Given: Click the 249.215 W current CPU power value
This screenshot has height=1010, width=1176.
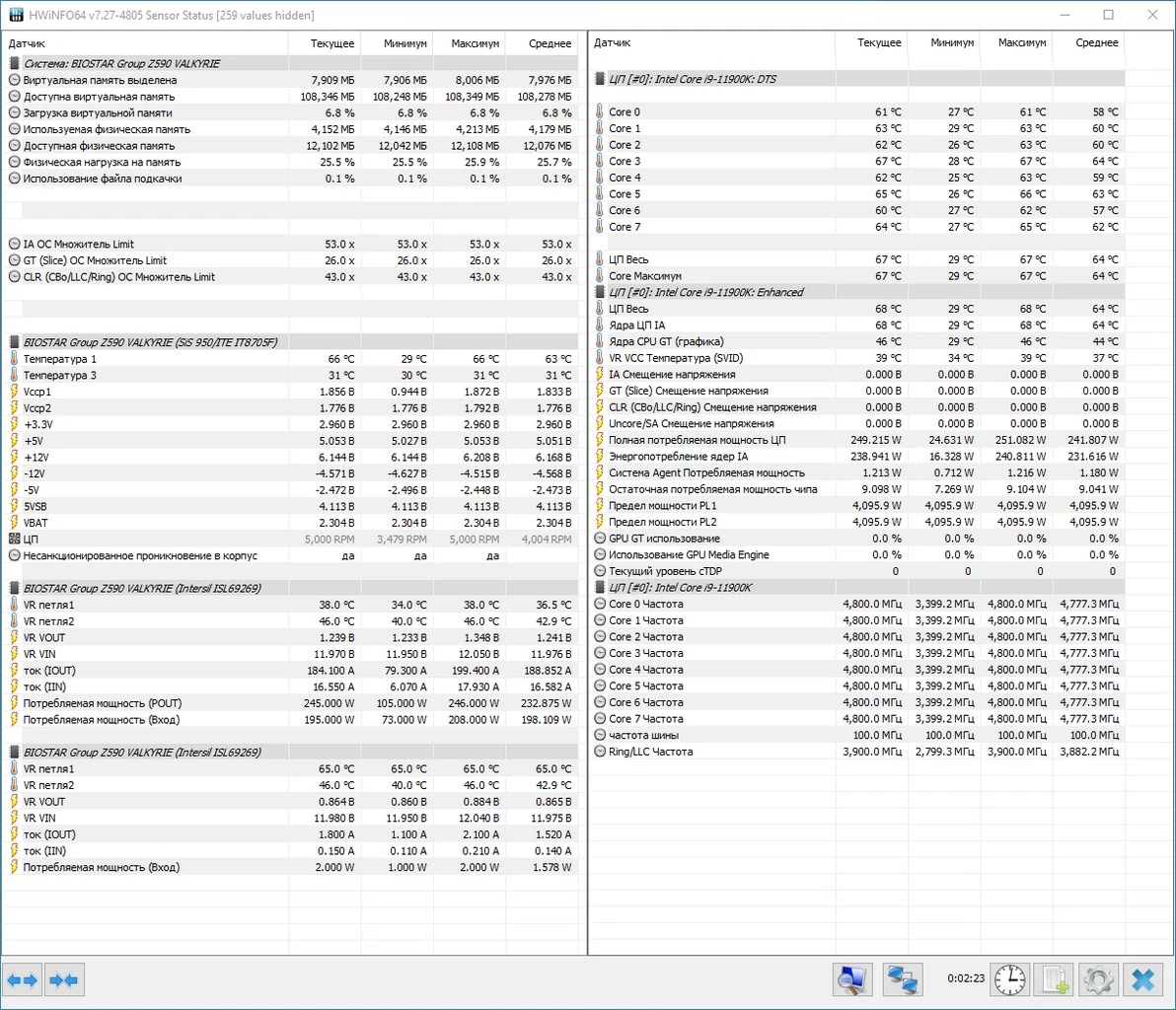Looking at the screenshot, I should [876, 440].
